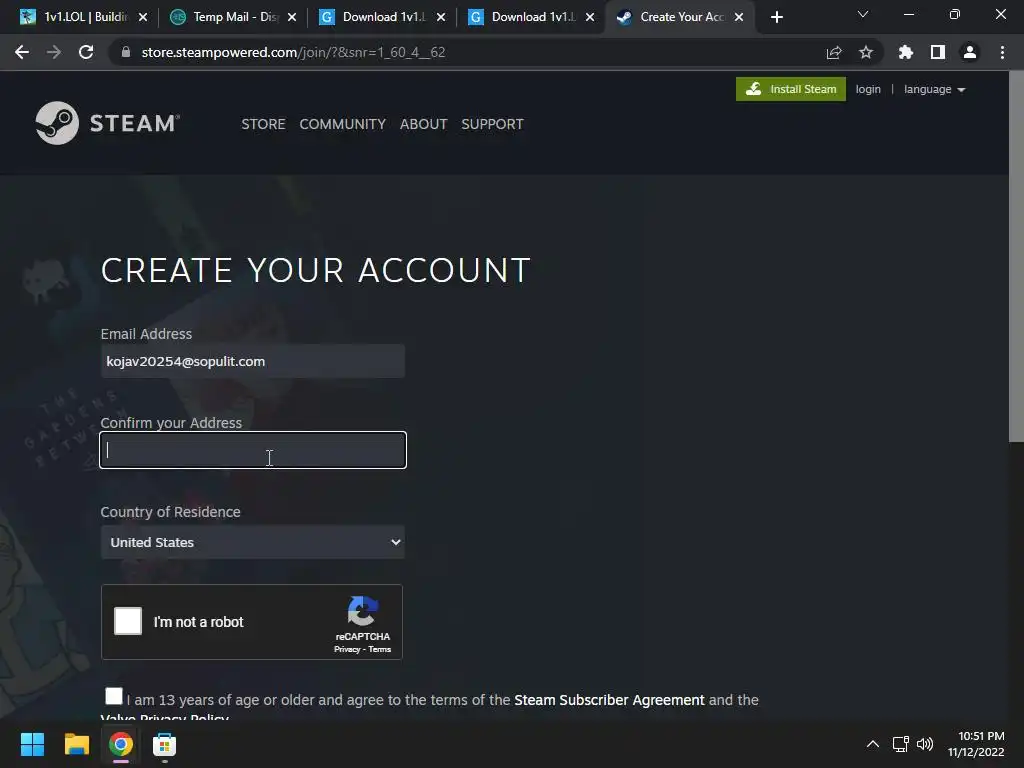This screenshot has height=768, width=1024.
Task: Open the Chrome extensions puzzle icon
Action: click(906, 52)
